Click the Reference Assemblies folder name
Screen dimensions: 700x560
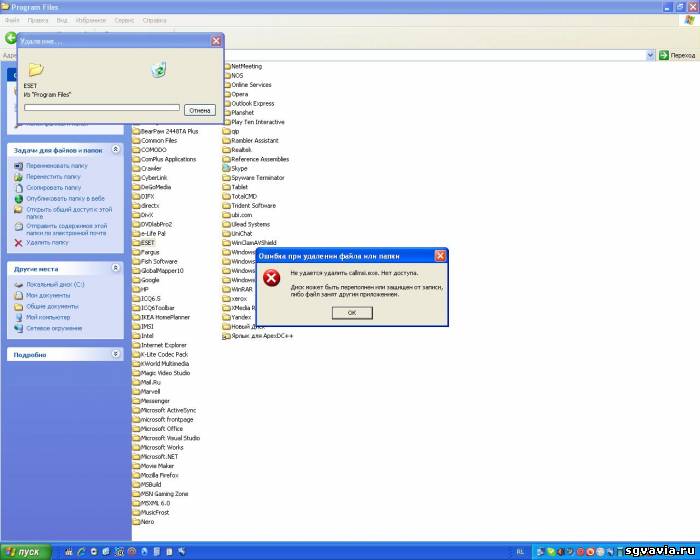[260, 159]
